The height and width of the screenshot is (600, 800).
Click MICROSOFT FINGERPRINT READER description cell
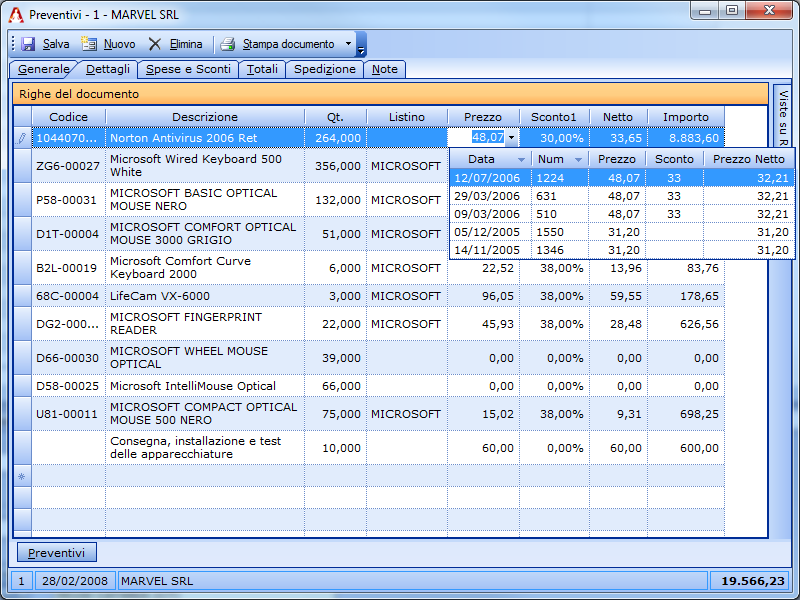coord(205,323)
